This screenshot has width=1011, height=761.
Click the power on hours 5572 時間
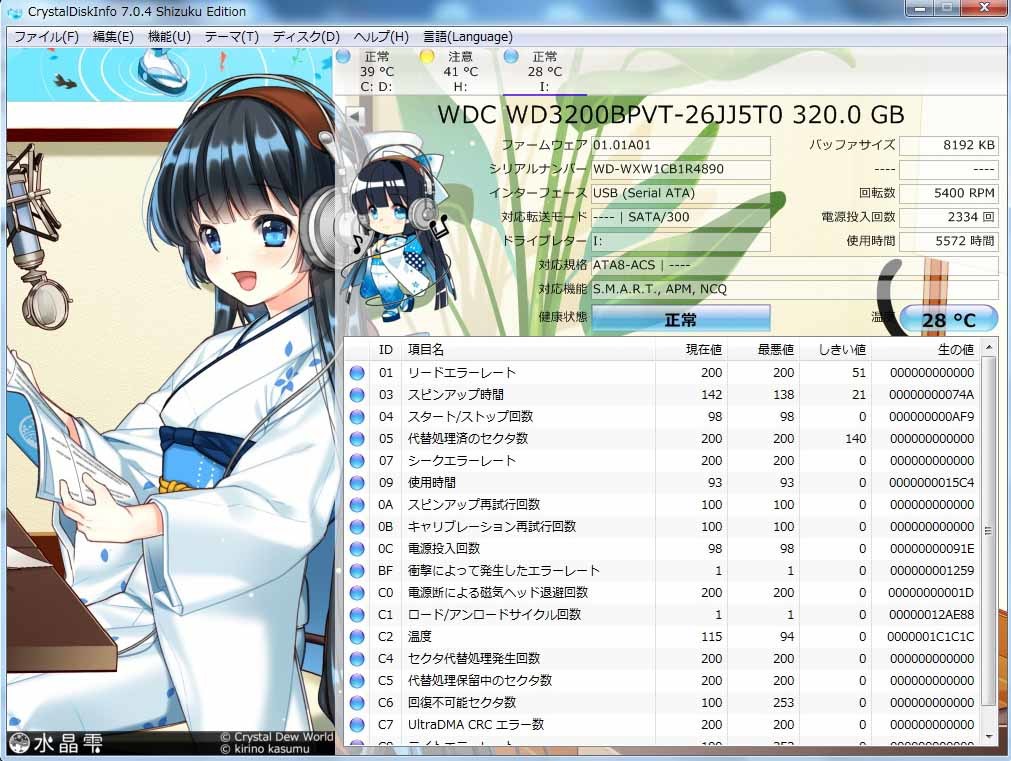coord(948,241)
